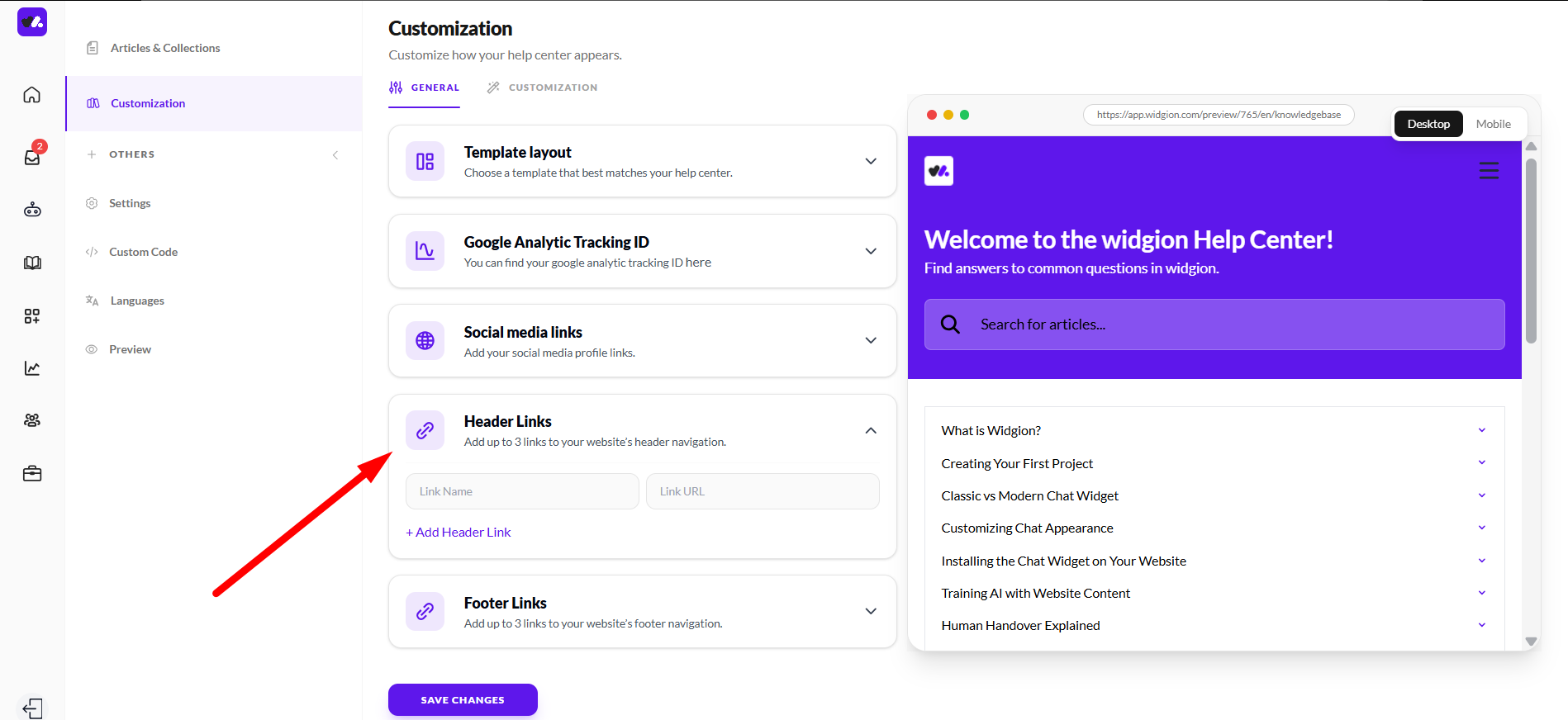The width and height of the screenshot is (1568, 720).
Task: Open the chatbot robot icon
Action: 32,210
